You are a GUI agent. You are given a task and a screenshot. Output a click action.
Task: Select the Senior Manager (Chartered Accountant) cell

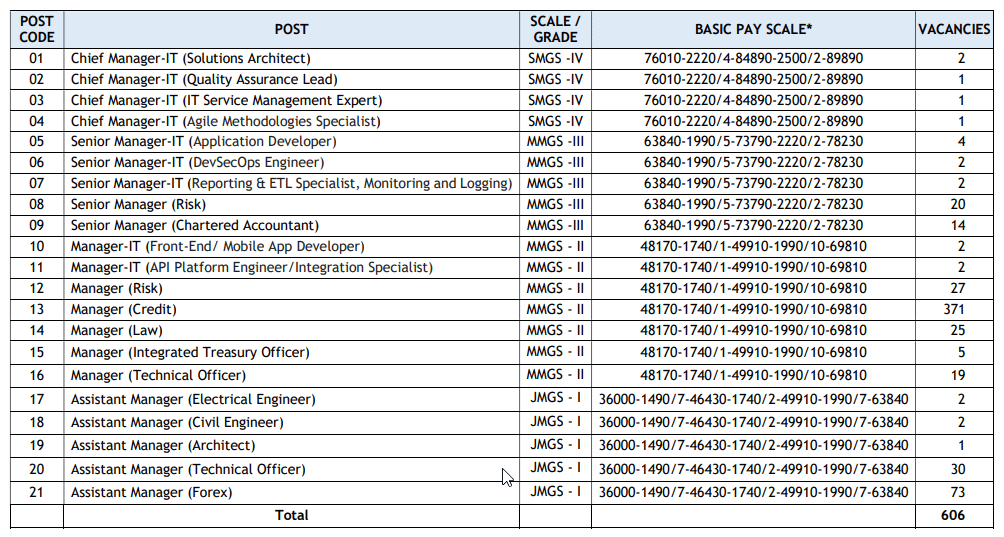coord(195,225)
